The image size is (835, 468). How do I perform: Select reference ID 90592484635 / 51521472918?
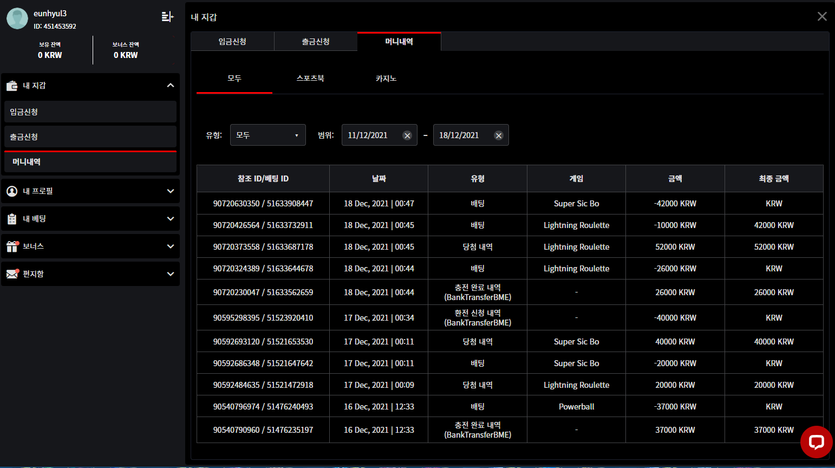tap(263, 385)
